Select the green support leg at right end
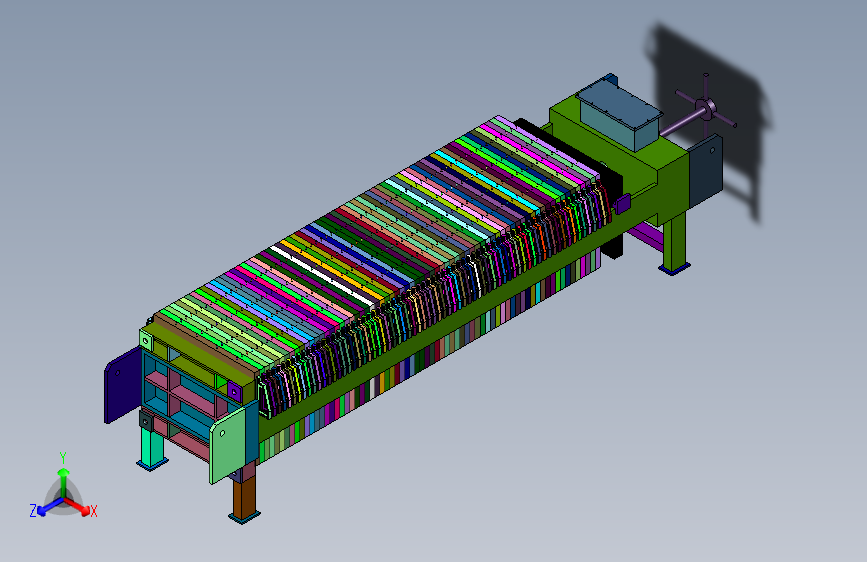 pyautogui.click(x=675, y=242)
